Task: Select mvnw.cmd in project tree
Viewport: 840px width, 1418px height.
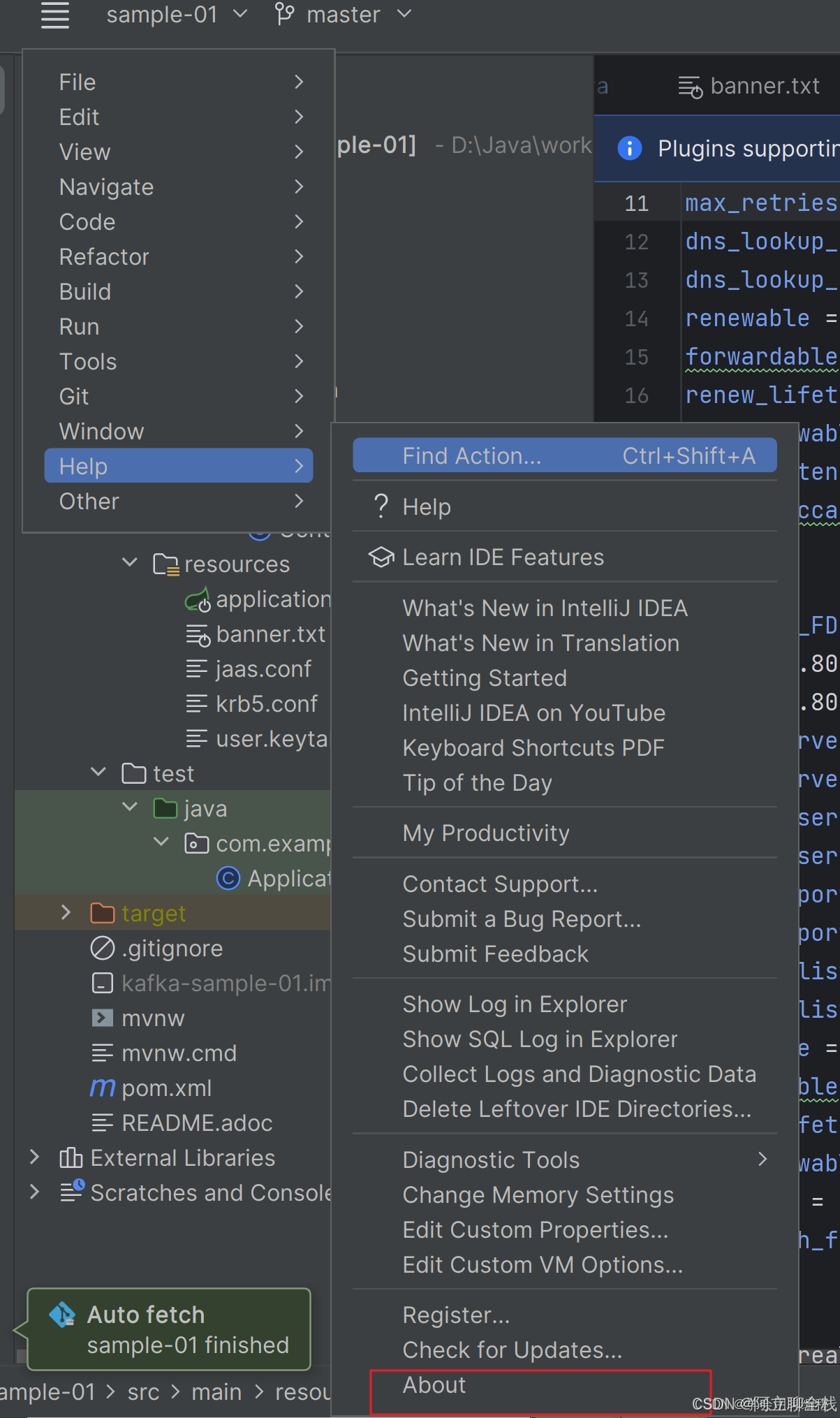Action: pos(179,1053)
